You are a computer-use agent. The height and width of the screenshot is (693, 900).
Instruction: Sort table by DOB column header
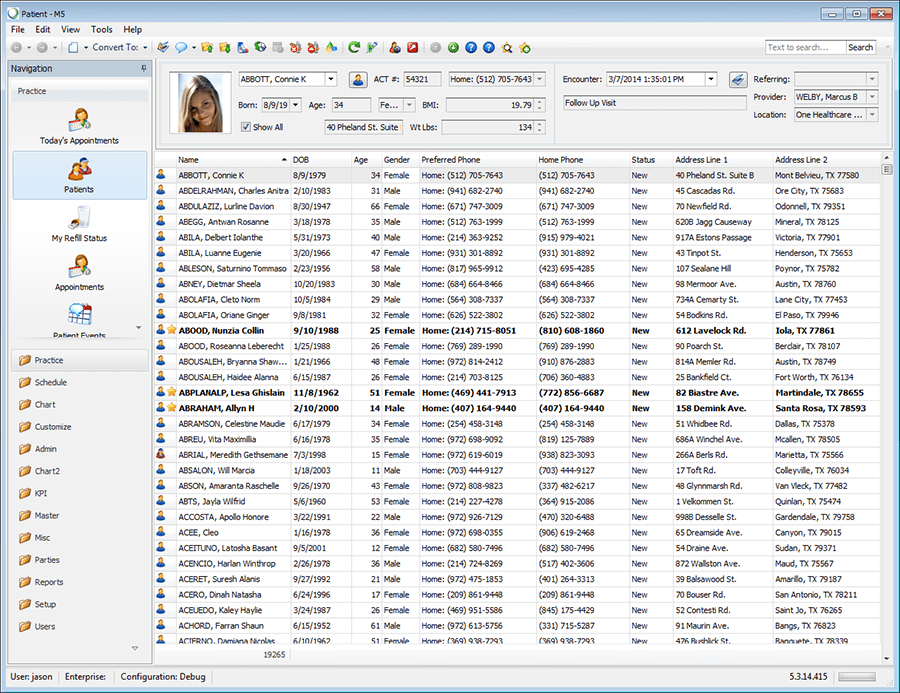tap(301, 160)
